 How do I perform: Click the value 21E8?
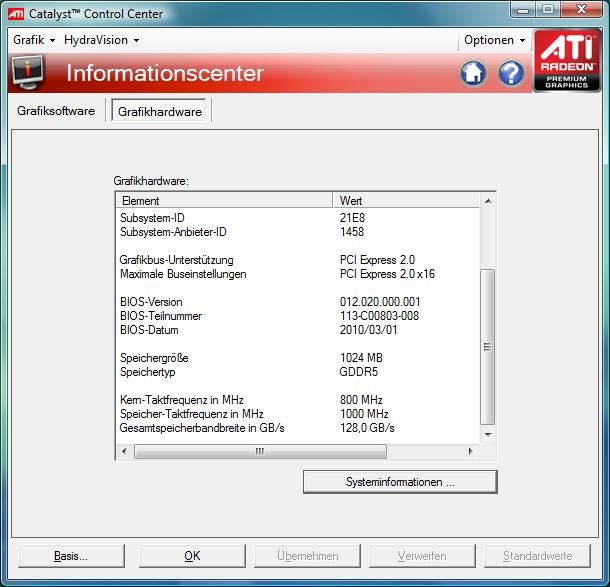tap(352, 218)
